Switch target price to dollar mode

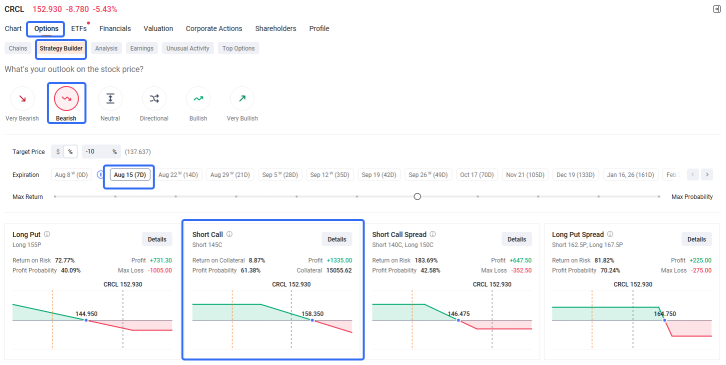(57, 151)
